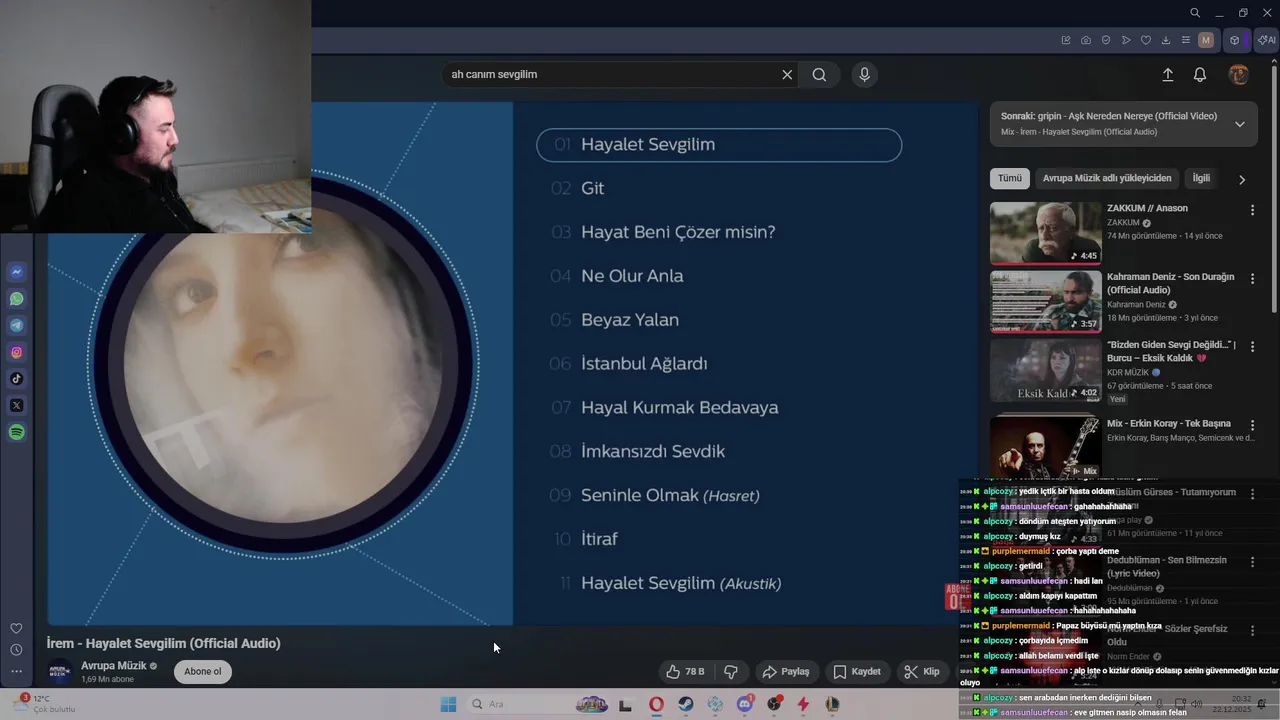The width and height of the screenshot is (1280, 720).
Task: Like the video (78 B)
Action: click(685, 672)
